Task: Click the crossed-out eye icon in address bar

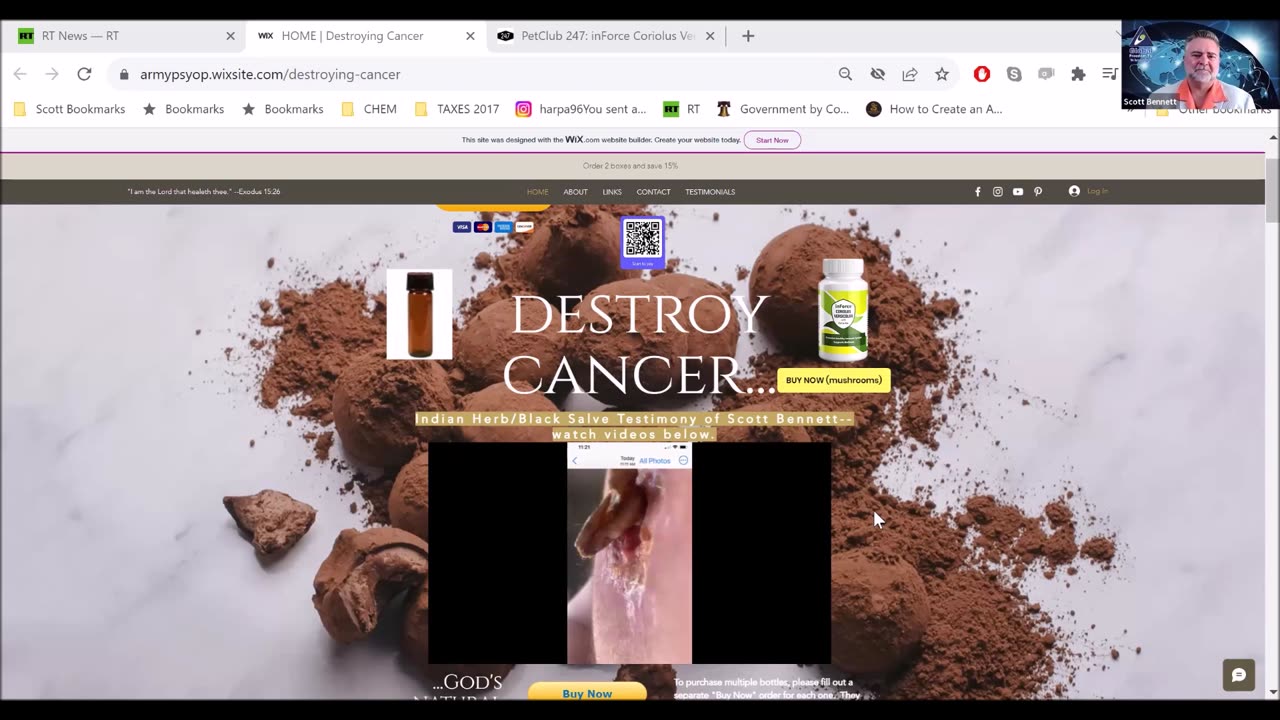Action: tap(877, 74)
